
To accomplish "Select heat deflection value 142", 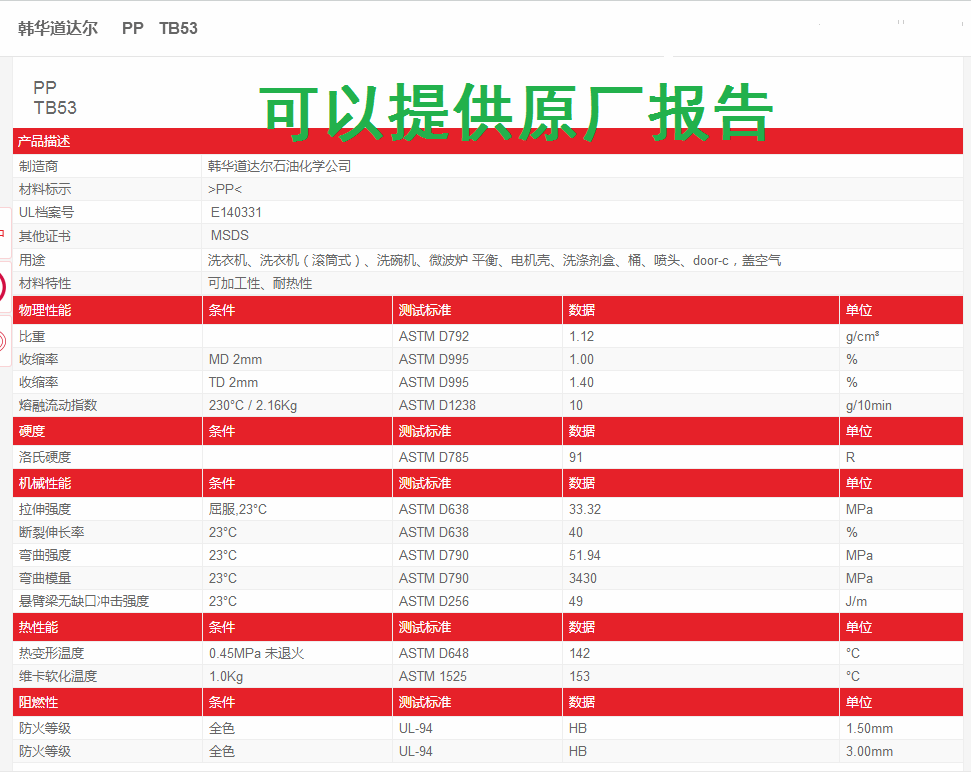I will pyautogui.click(x=580, y=653).
